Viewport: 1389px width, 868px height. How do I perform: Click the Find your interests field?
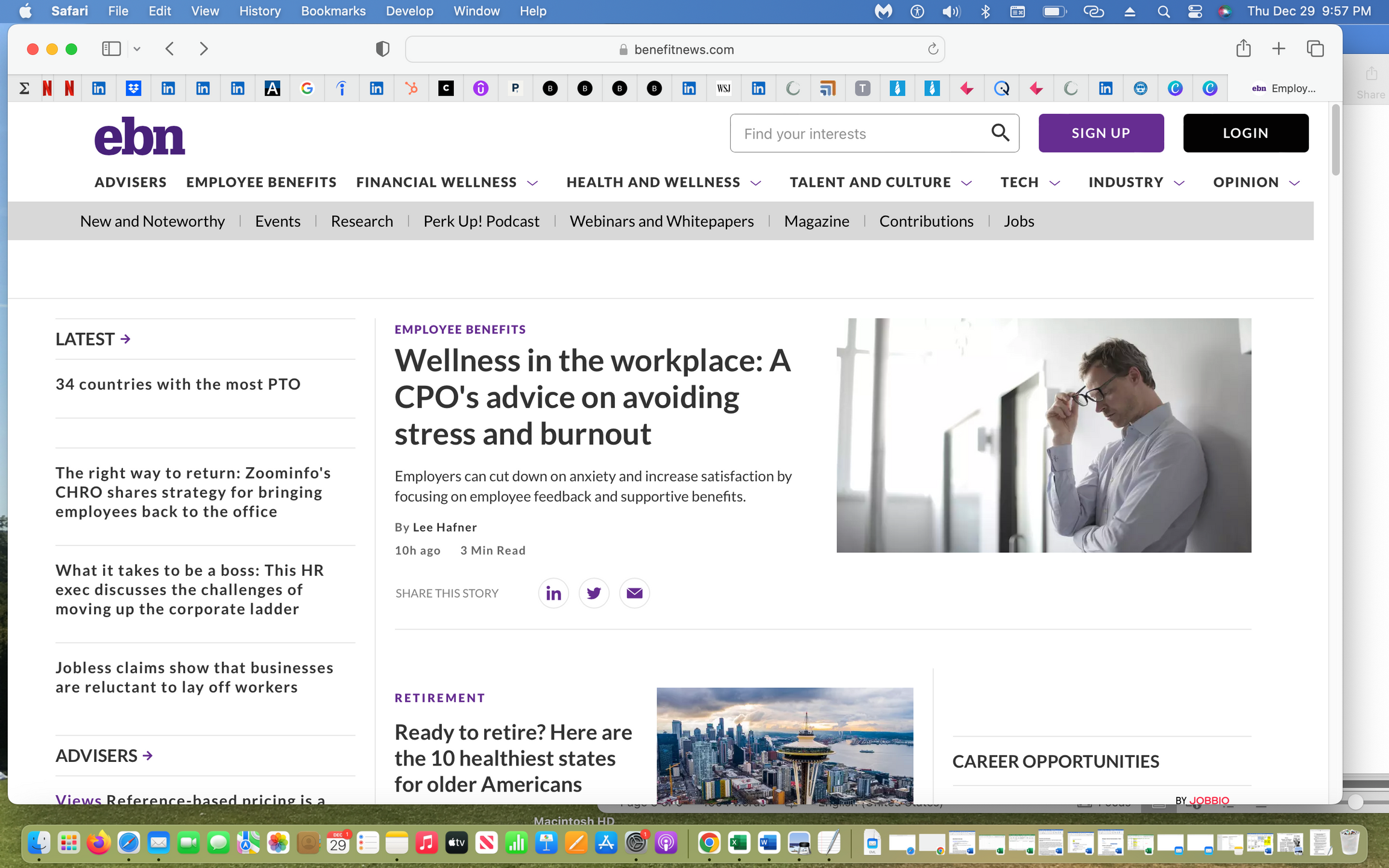(862, 133)
